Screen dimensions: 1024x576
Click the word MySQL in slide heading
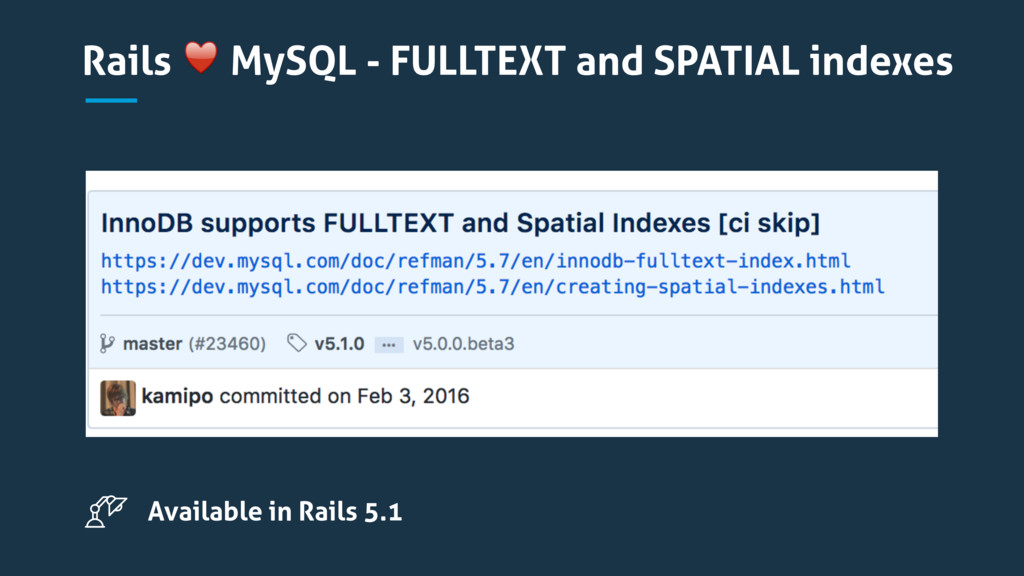[290, 63]
